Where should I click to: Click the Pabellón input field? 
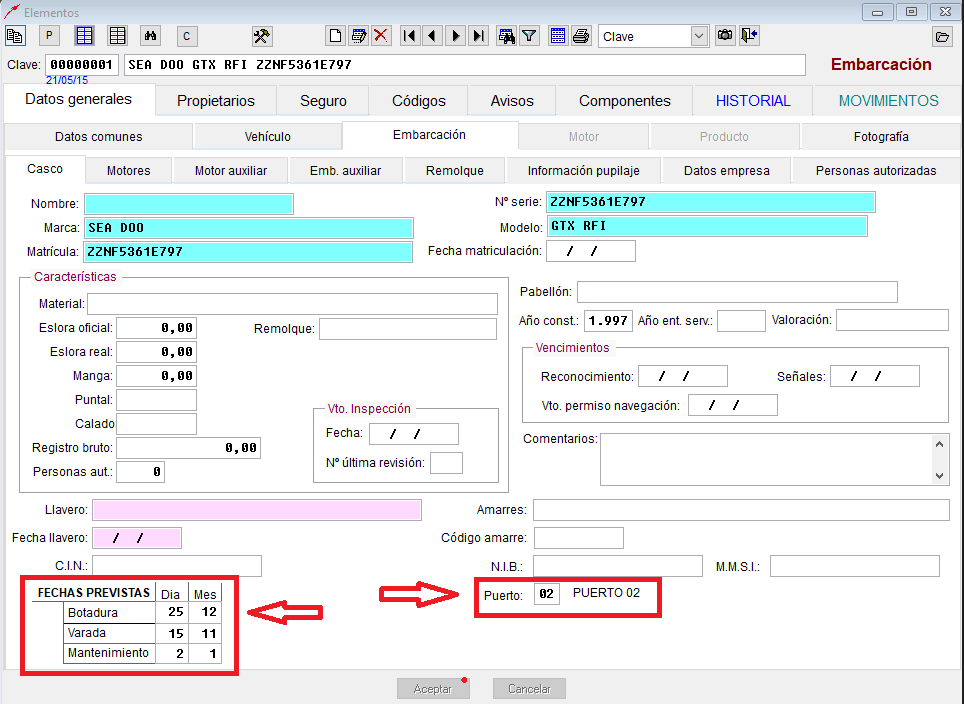pyautogui.click(x=737, y=292)
